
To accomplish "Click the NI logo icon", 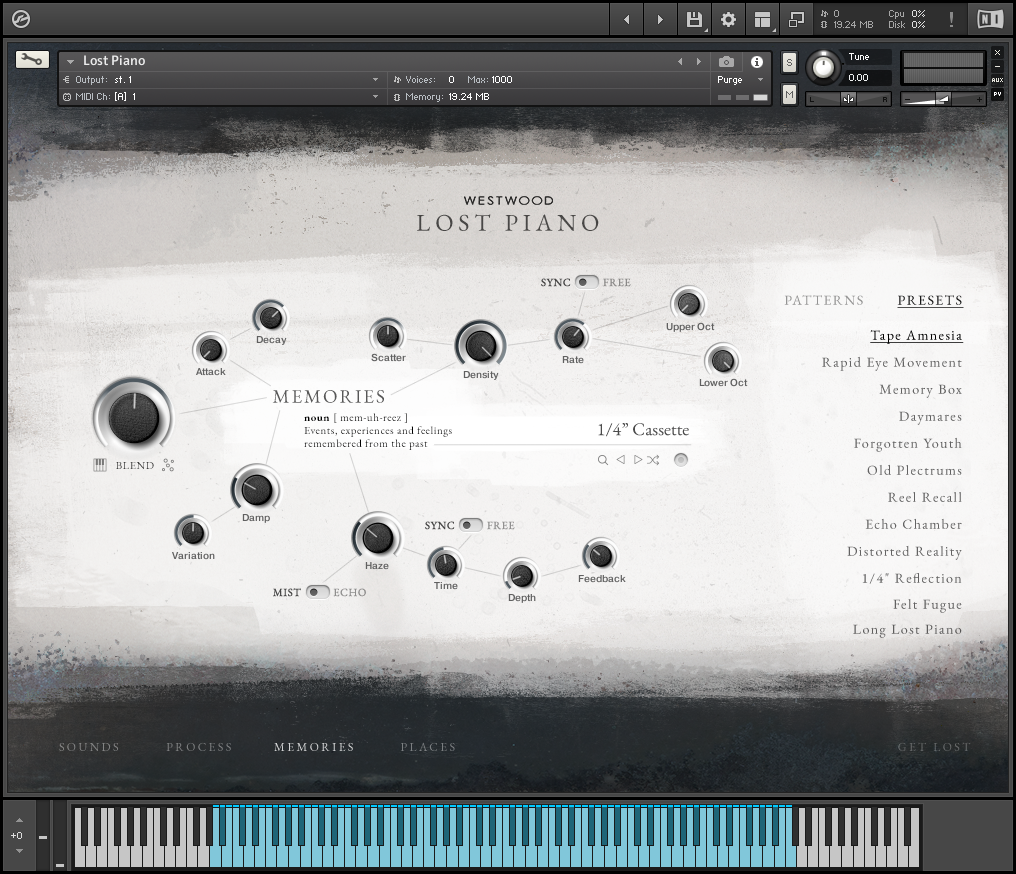I will (989, 19).
